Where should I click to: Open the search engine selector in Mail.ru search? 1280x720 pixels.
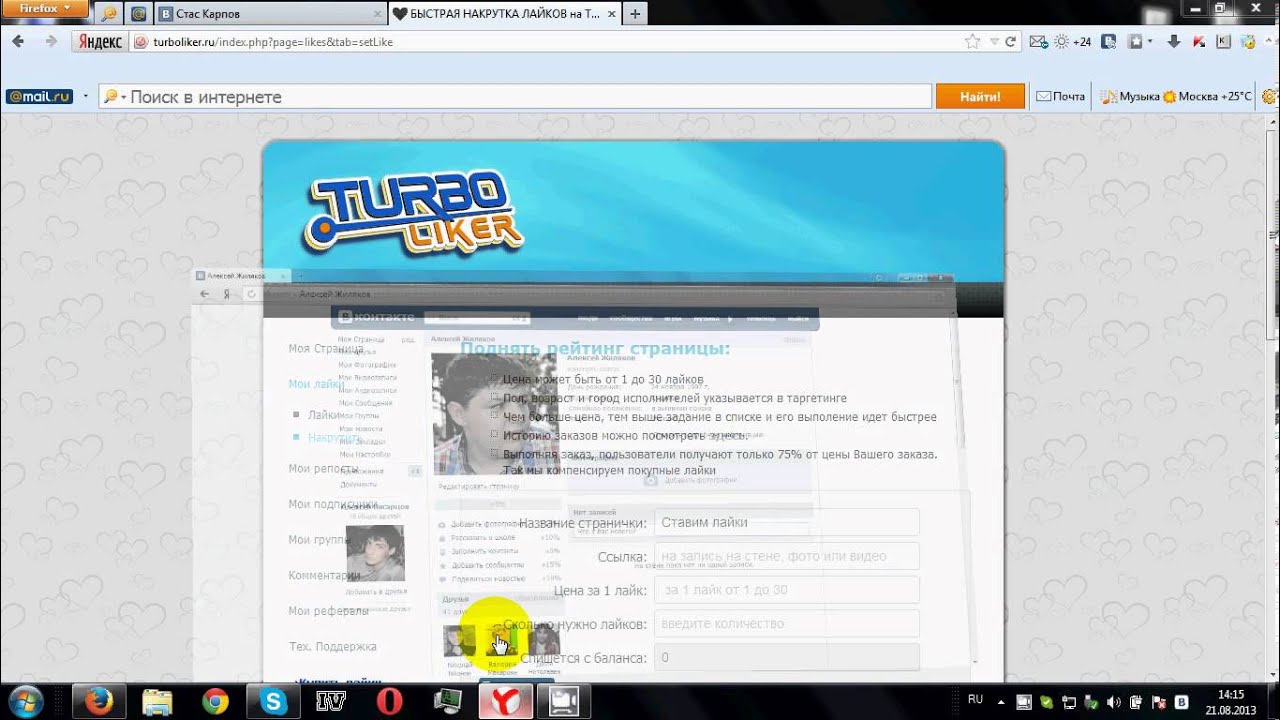(115, 97)
